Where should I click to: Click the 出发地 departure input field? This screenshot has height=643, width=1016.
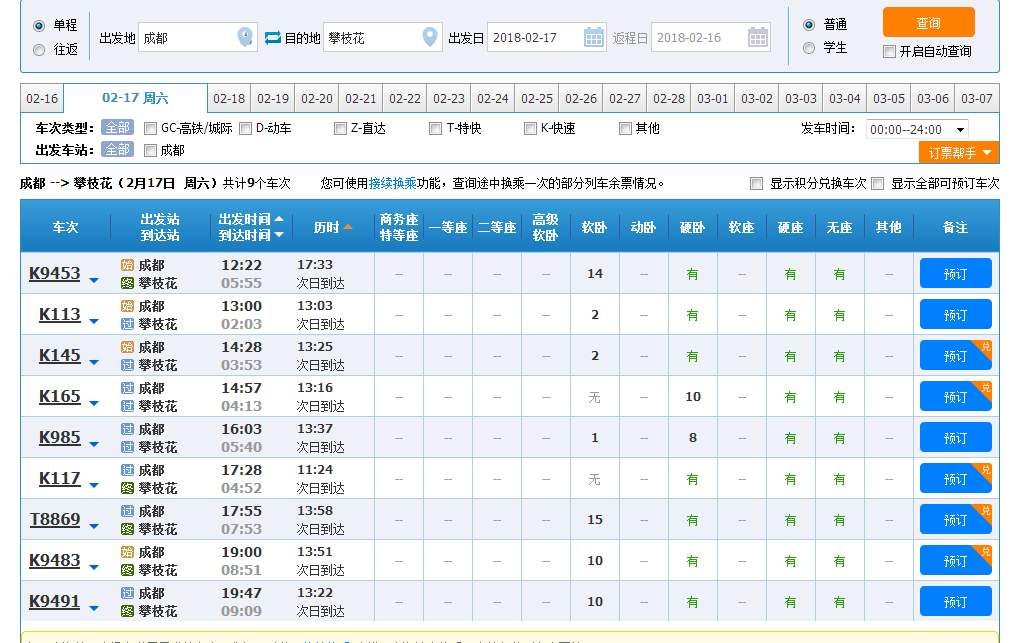pos(188,38)
